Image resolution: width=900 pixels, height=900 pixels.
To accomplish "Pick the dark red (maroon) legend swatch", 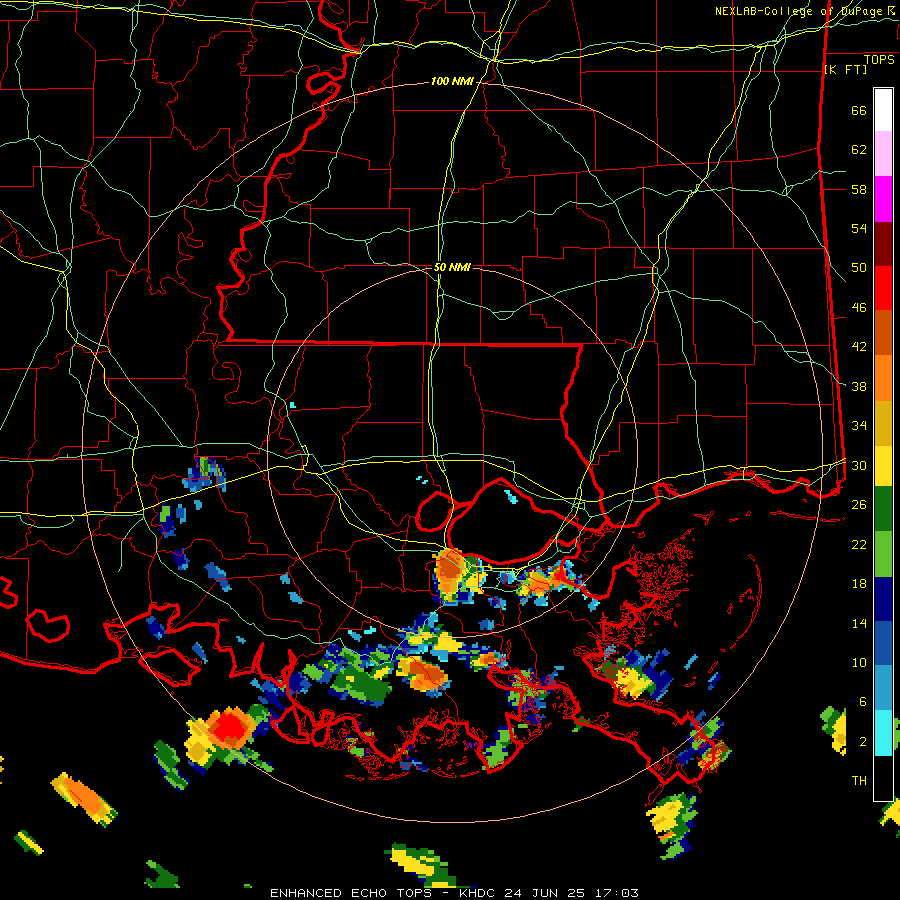I will [x=883, y=244].
